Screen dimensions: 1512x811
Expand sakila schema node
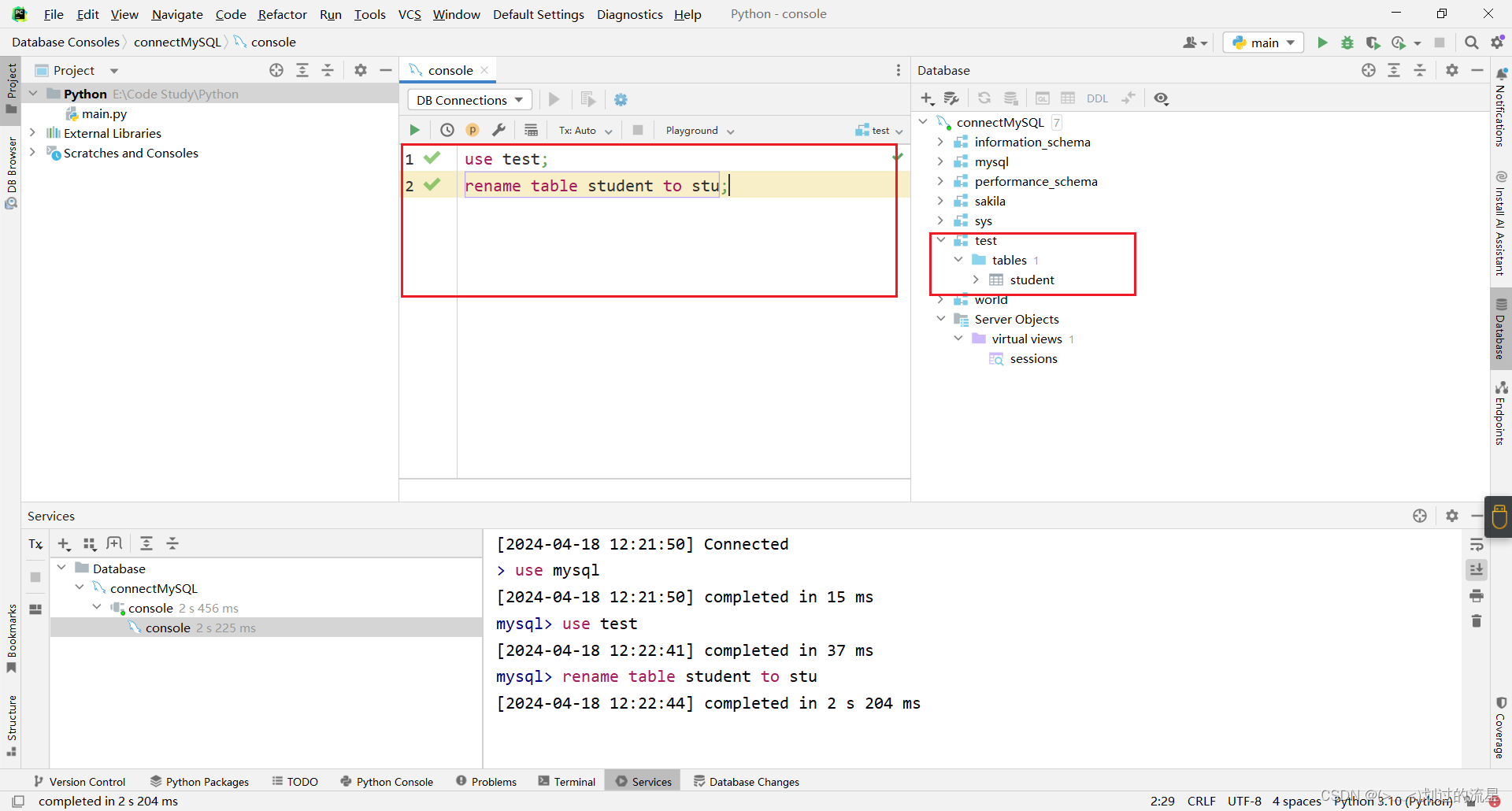pos(940,201)
